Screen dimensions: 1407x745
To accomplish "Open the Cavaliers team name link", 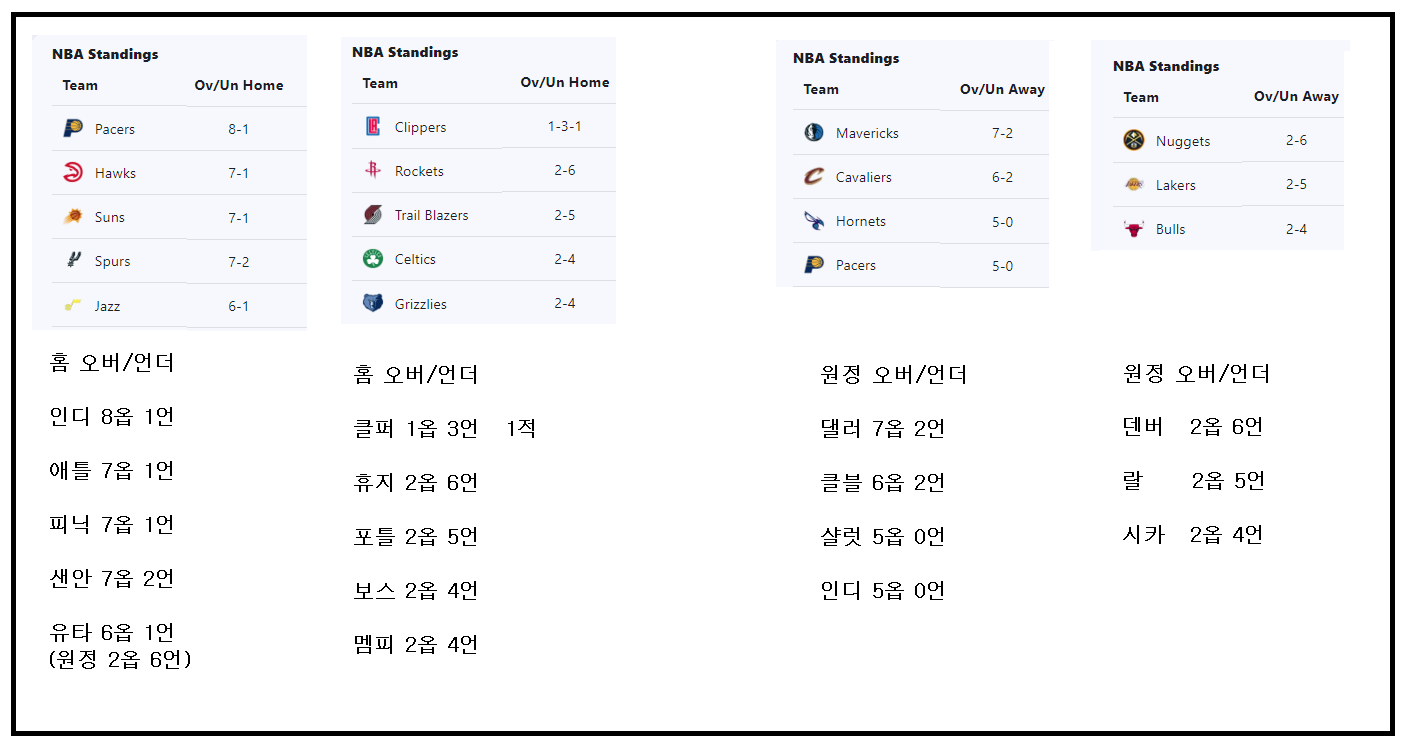I will point(863,177).
